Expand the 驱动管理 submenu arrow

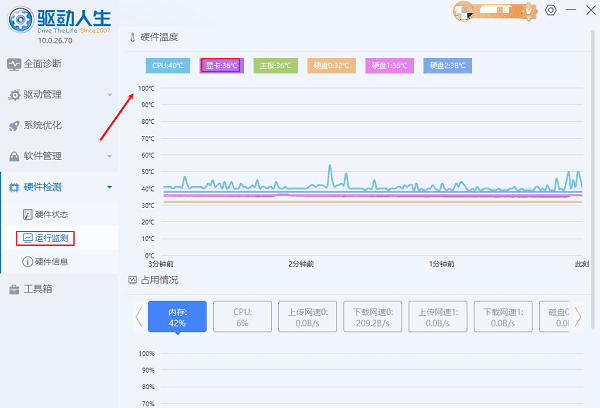pos(109,95)
